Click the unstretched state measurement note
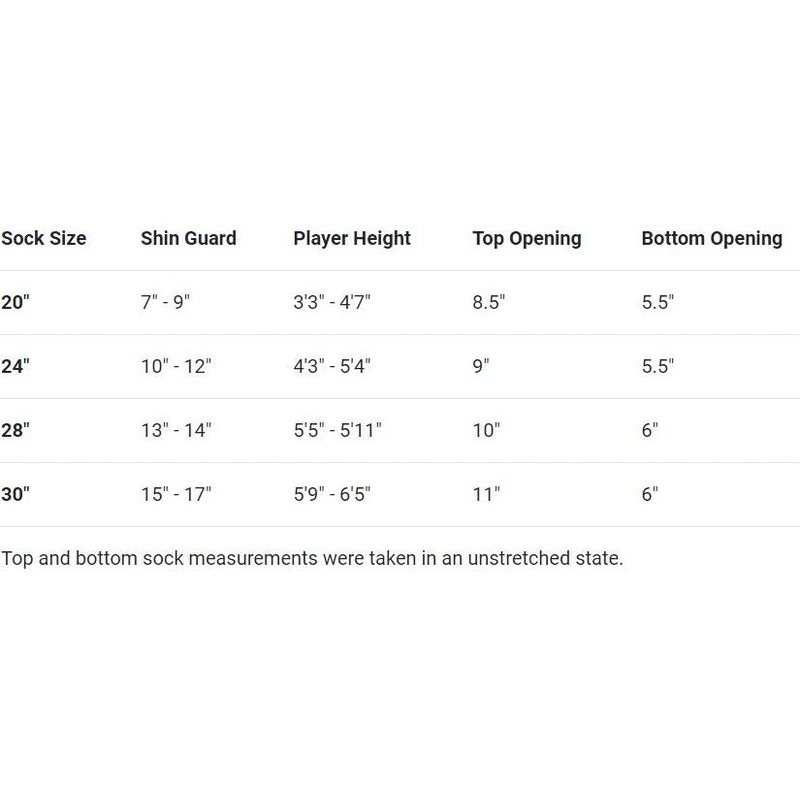This screenshot has width=800, height=800. pyautogui.click(x=312, y=559)
